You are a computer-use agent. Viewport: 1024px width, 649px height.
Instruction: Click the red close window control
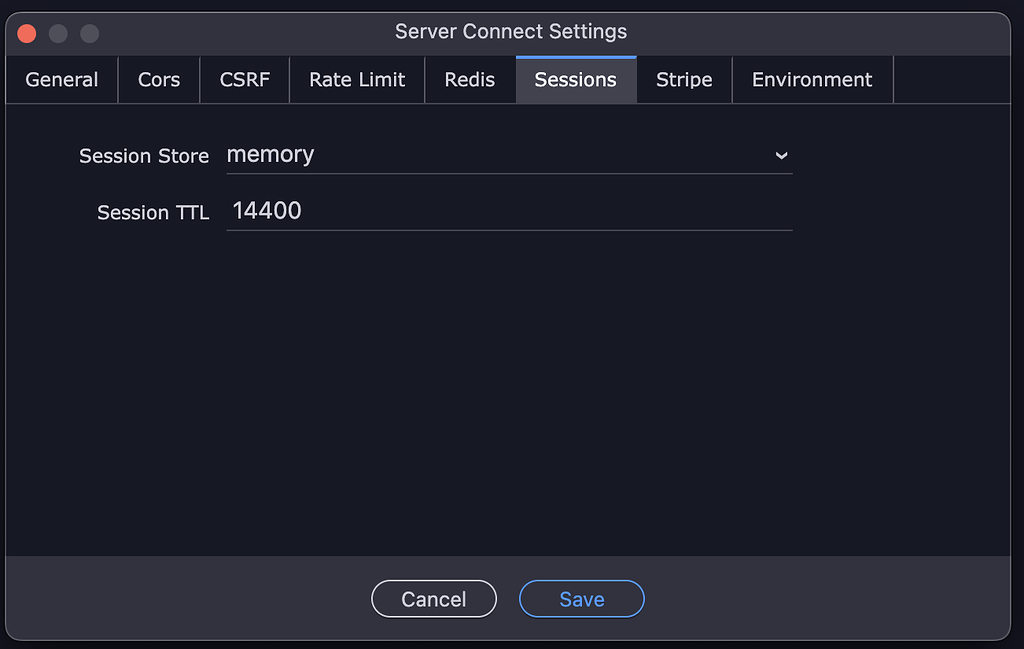click(x=26, y=32)
